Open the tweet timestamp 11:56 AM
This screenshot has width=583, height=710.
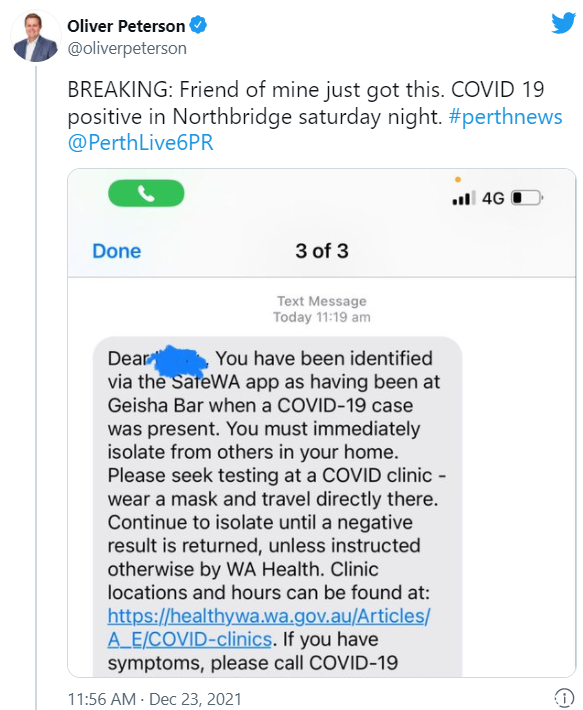(101, 699)
